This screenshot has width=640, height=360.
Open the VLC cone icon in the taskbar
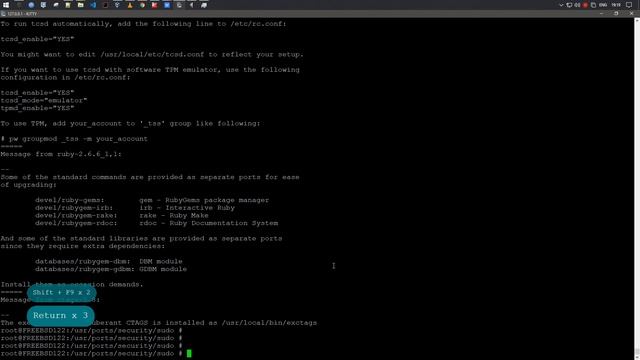[130, 5]
